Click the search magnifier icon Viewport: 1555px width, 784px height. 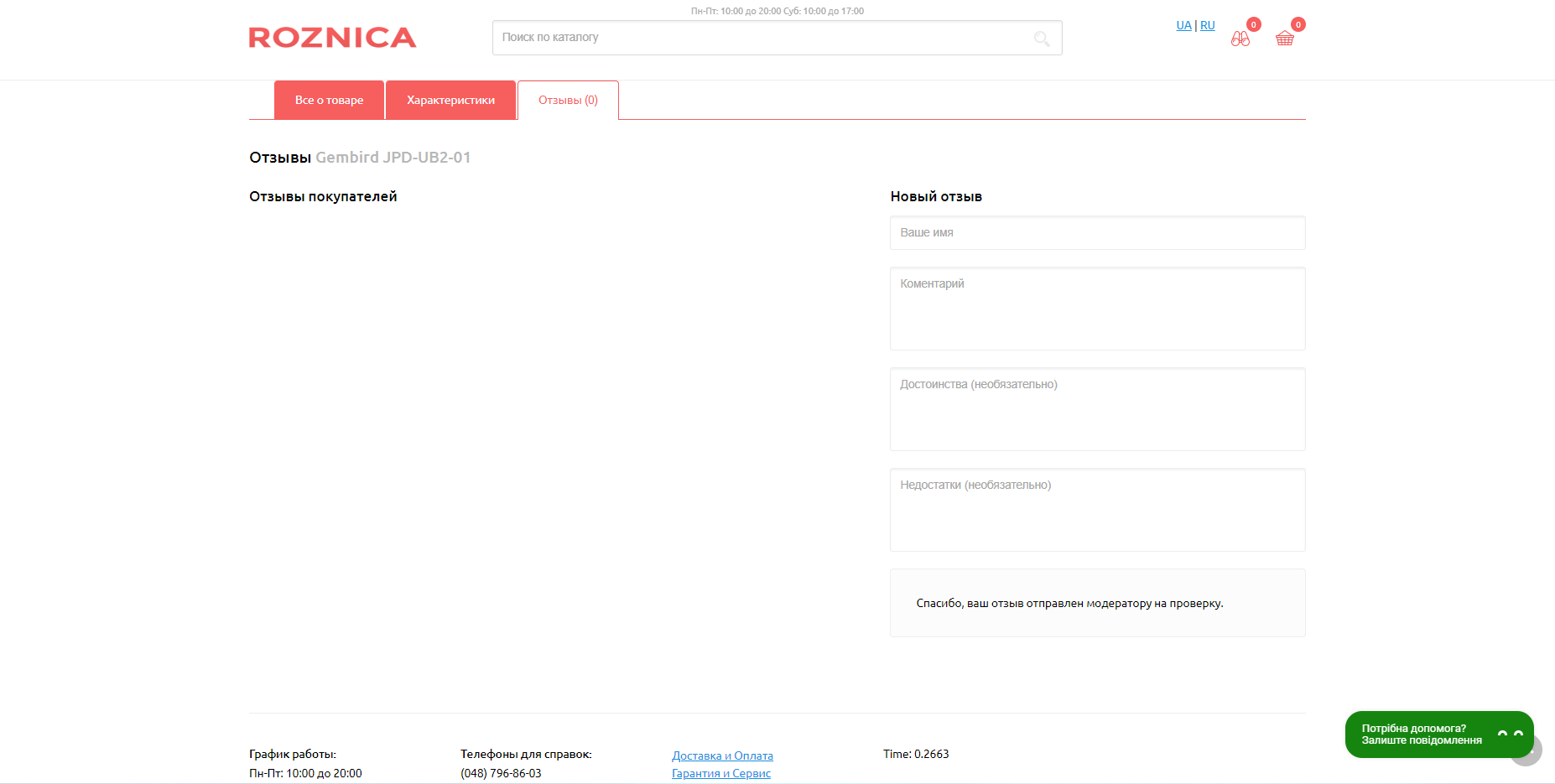(x=1042, y=39)
